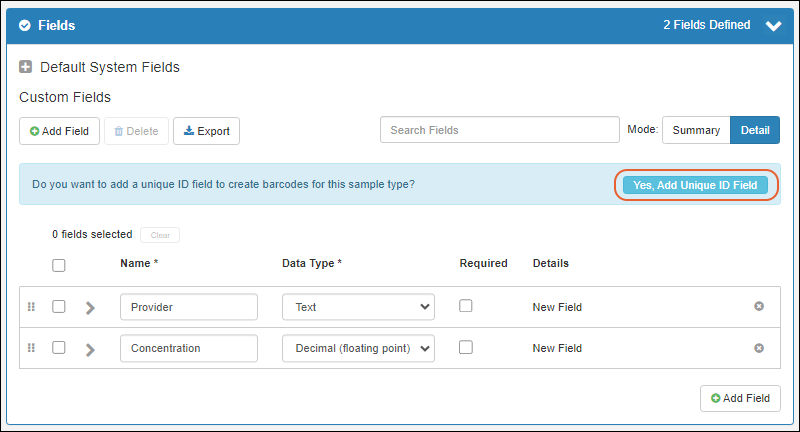The height and width of the screenshot is (432, 800).
Task: Switch to Summary mode
Action: pyautogui.click(x=696, y=130)
